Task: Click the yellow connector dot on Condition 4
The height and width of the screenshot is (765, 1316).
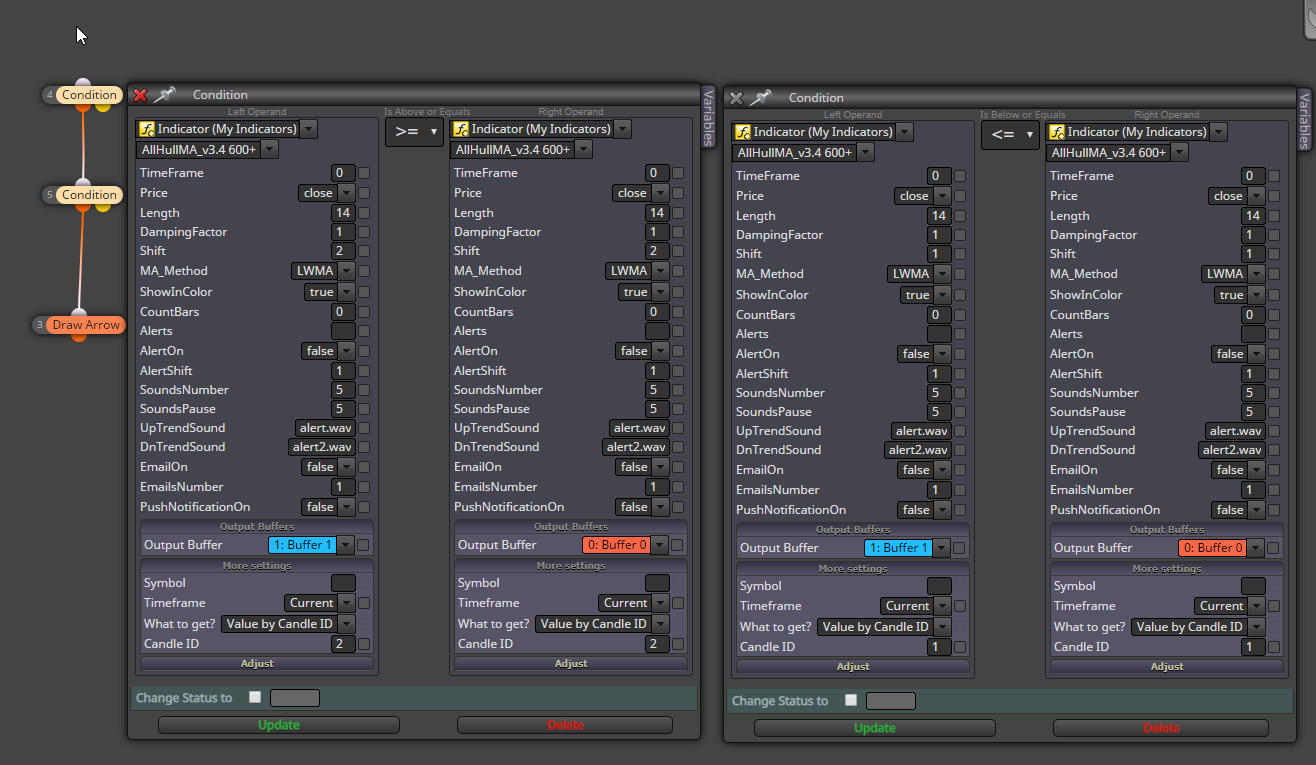Action: click(103, 107)
